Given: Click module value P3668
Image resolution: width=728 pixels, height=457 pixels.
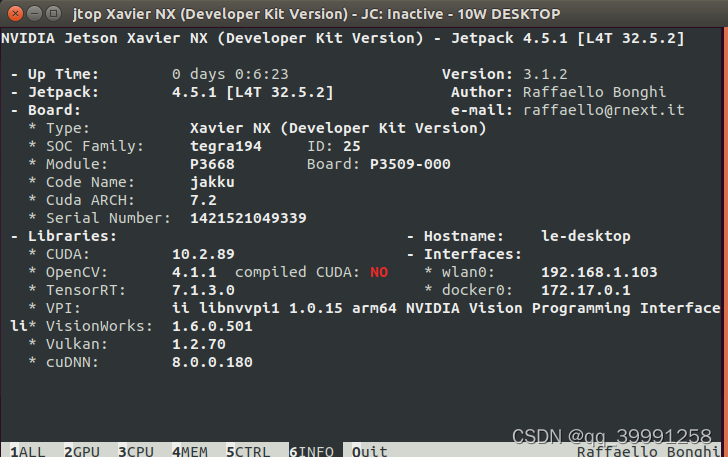Looking at the screenshot, I should click(212, 164).
